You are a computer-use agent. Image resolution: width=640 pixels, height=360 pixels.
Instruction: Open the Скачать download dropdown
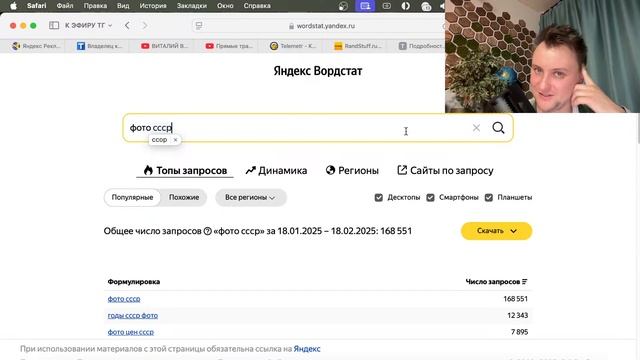point(496,231)
